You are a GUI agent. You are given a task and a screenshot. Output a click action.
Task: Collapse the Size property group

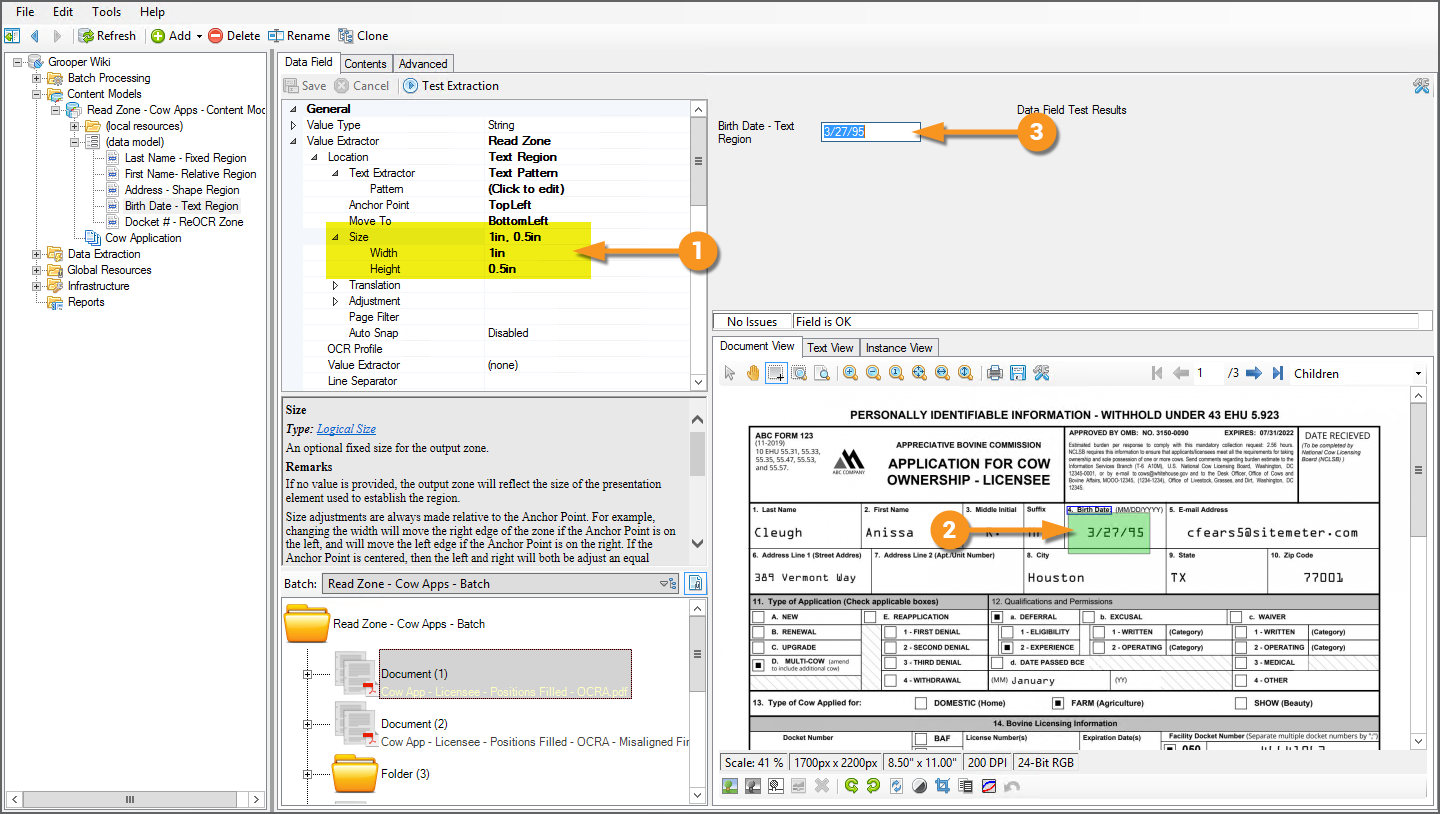coord(335,237)
